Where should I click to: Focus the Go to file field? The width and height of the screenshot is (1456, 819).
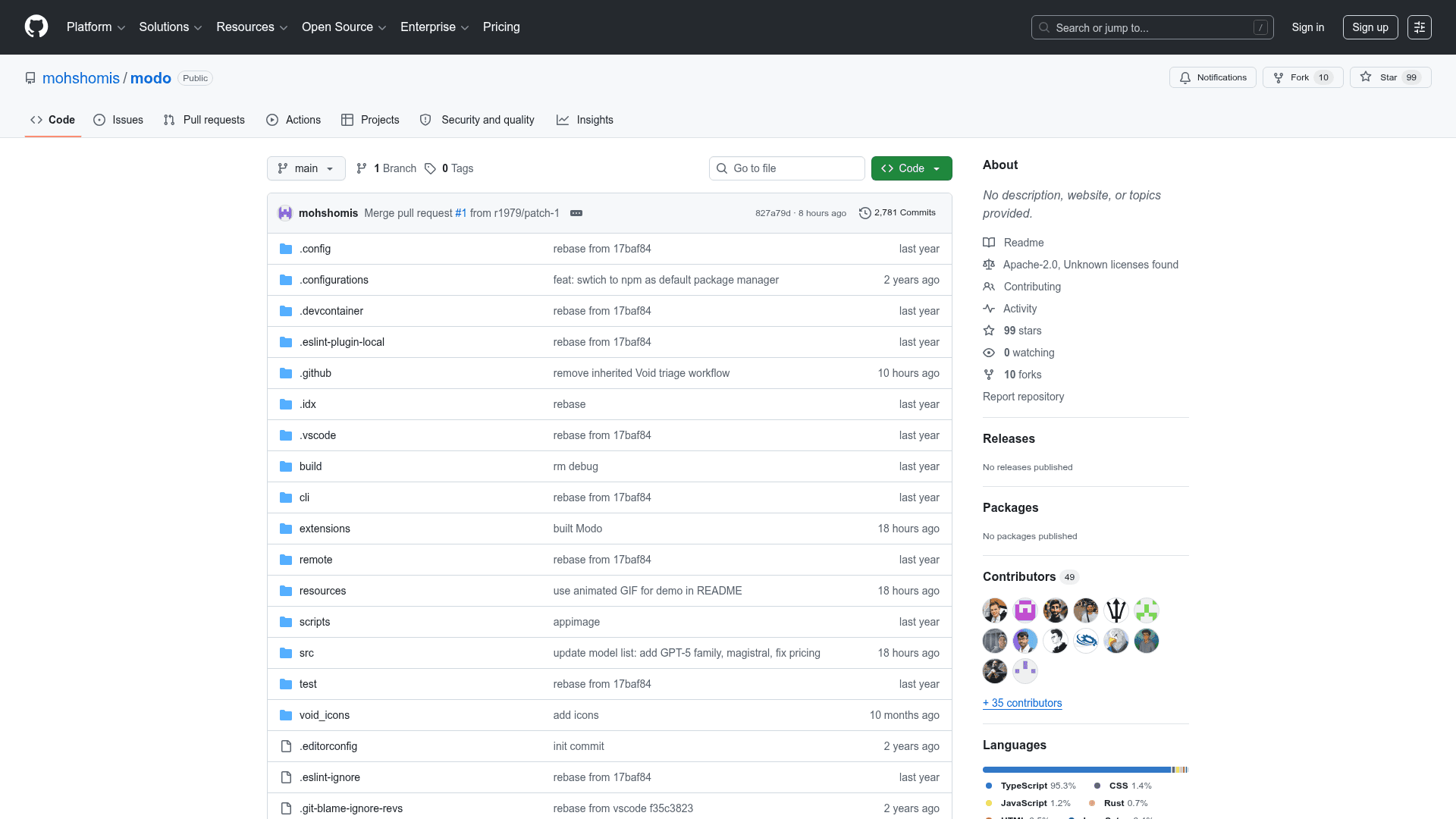click(786, 168)
